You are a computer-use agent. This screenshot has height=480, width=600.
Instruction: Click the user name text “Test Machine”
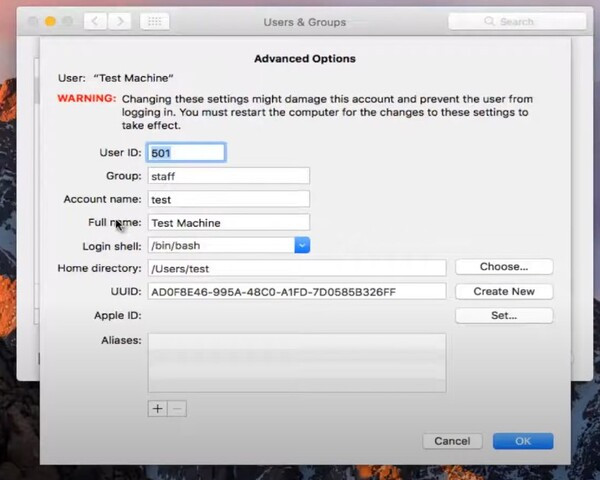[134, 78]
